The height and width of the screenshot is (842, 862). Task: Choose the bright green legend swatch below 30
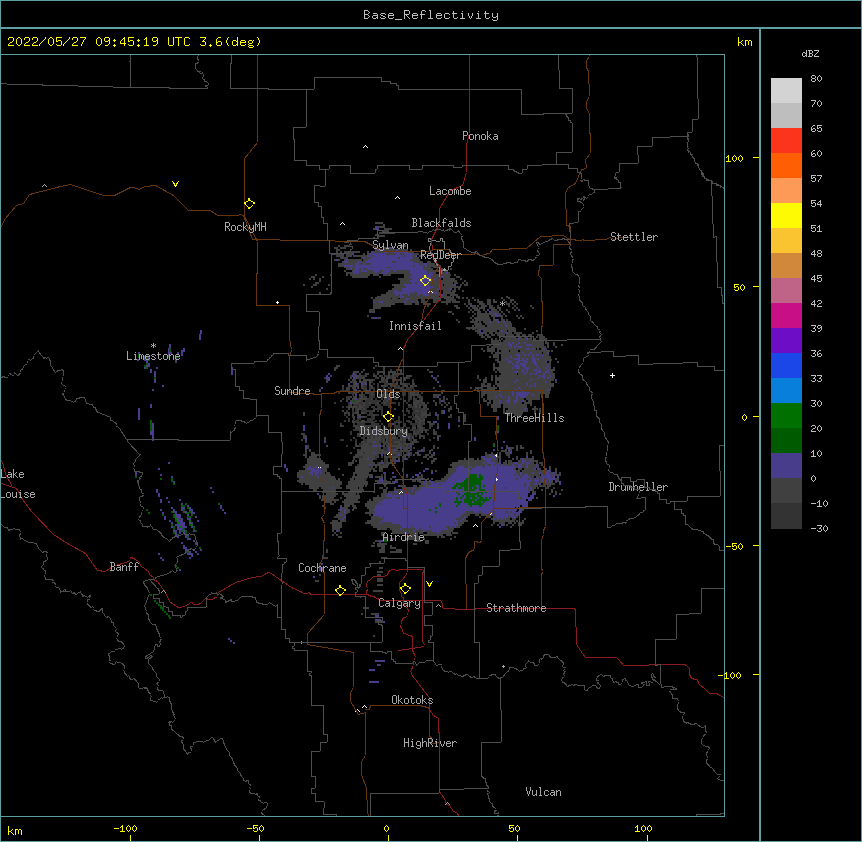pos(786,416)
